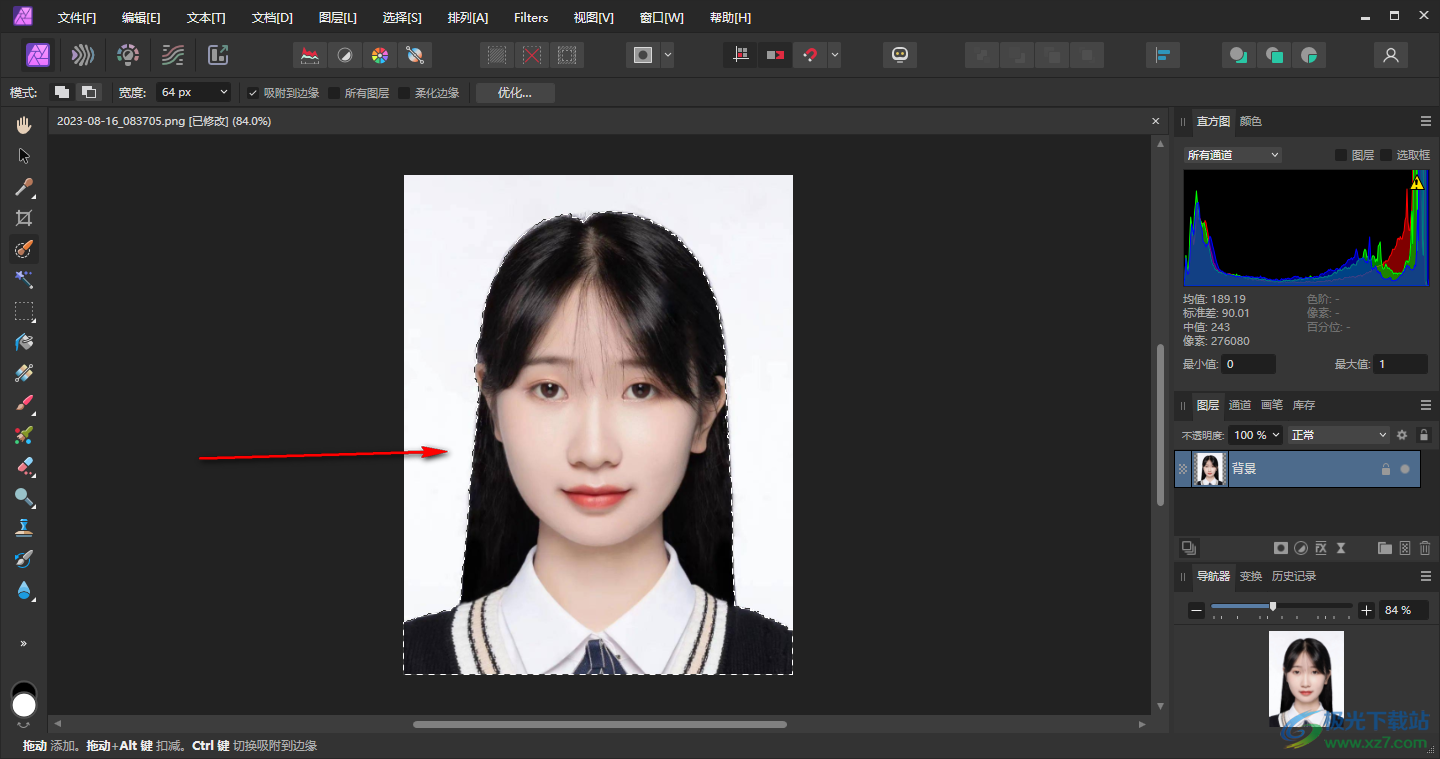The width and height of the screenshot is (1440, 759).
Task: Select the Hand view tool
Action: click(24, 125)
